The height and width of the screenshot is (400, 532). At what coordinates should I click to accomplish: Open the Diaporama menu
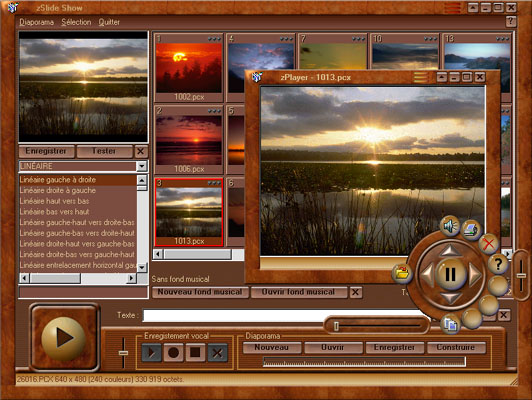pos(37,22)
